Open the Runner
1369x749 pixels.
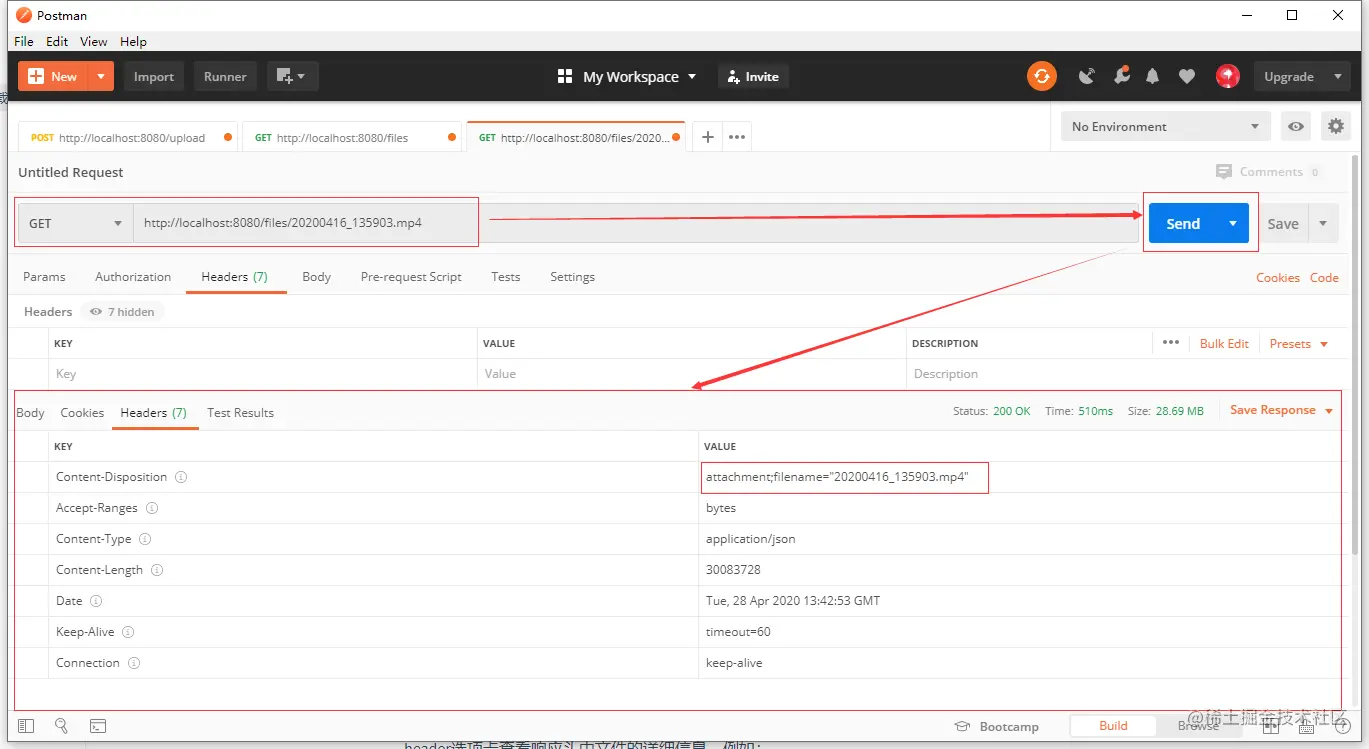tap(225, 76)
